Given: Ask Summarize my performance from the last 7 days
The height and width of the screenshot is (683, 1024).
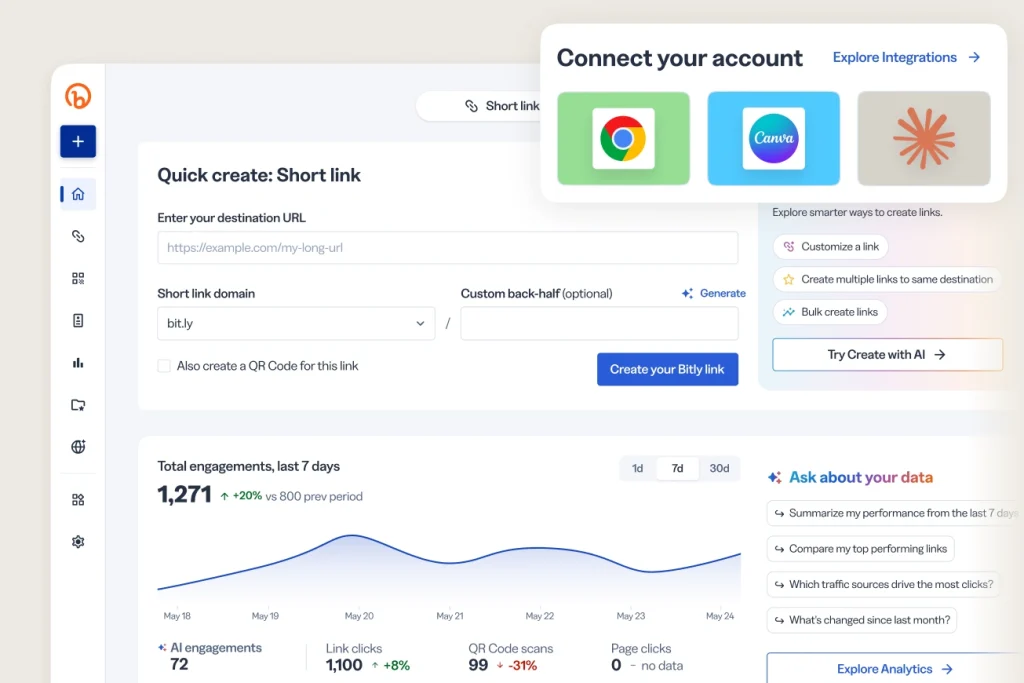Looking at the screenshot, I should [895, 513].
